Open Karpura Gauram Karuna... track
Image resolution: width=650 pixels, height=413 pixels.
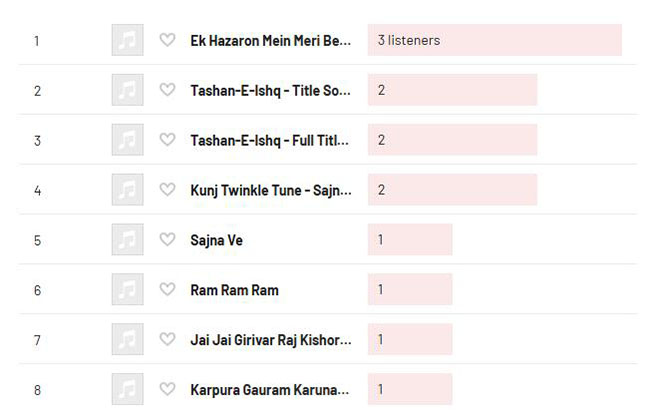(269, 390)
